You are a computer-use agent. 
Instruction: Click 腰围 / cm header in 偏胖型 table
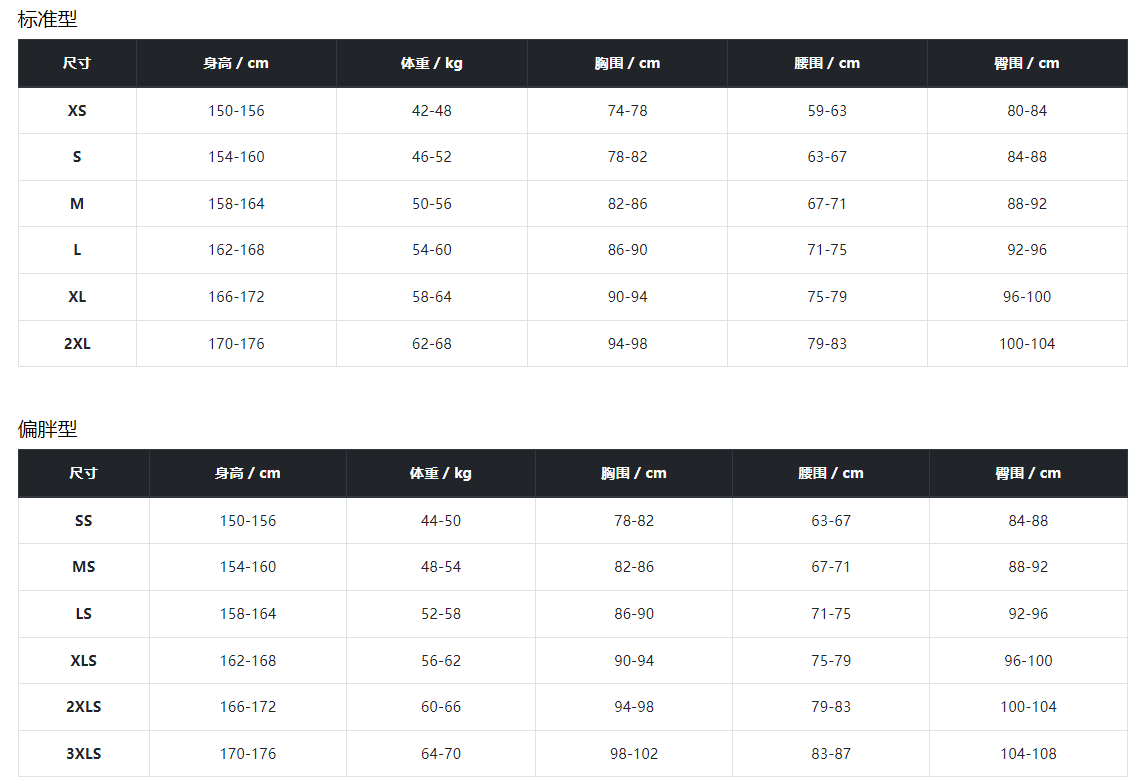point(830,473)
